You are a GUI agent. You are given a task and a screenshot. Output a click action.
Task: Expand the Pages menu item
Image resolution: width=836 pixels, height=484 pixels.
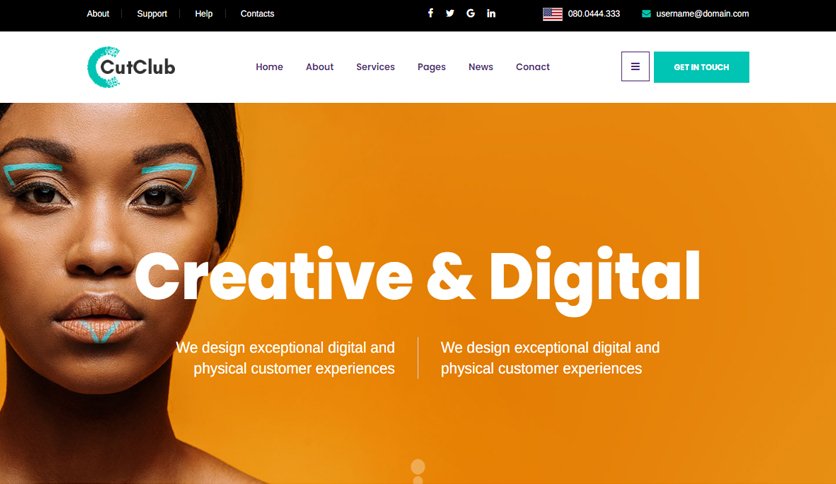[431, 67]
